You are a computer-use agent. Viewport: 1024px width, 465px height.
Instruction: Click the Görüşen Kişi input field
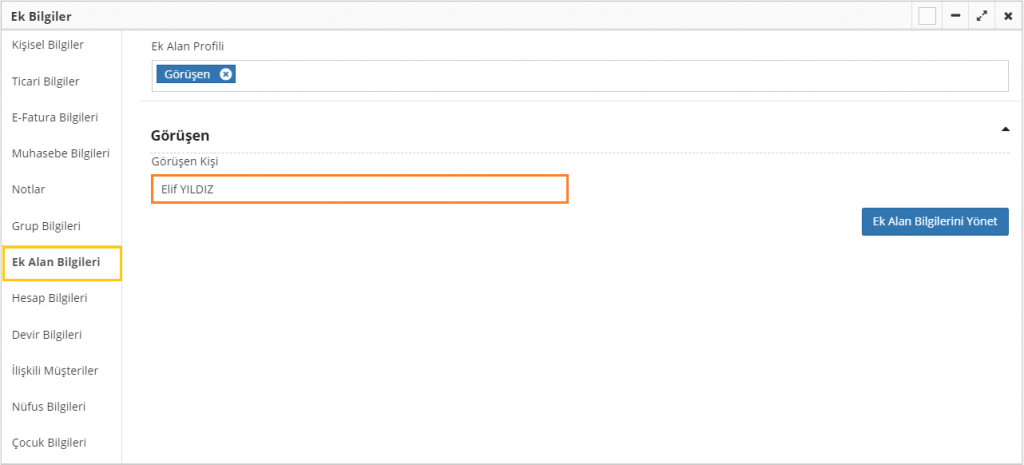coord(360,189)
